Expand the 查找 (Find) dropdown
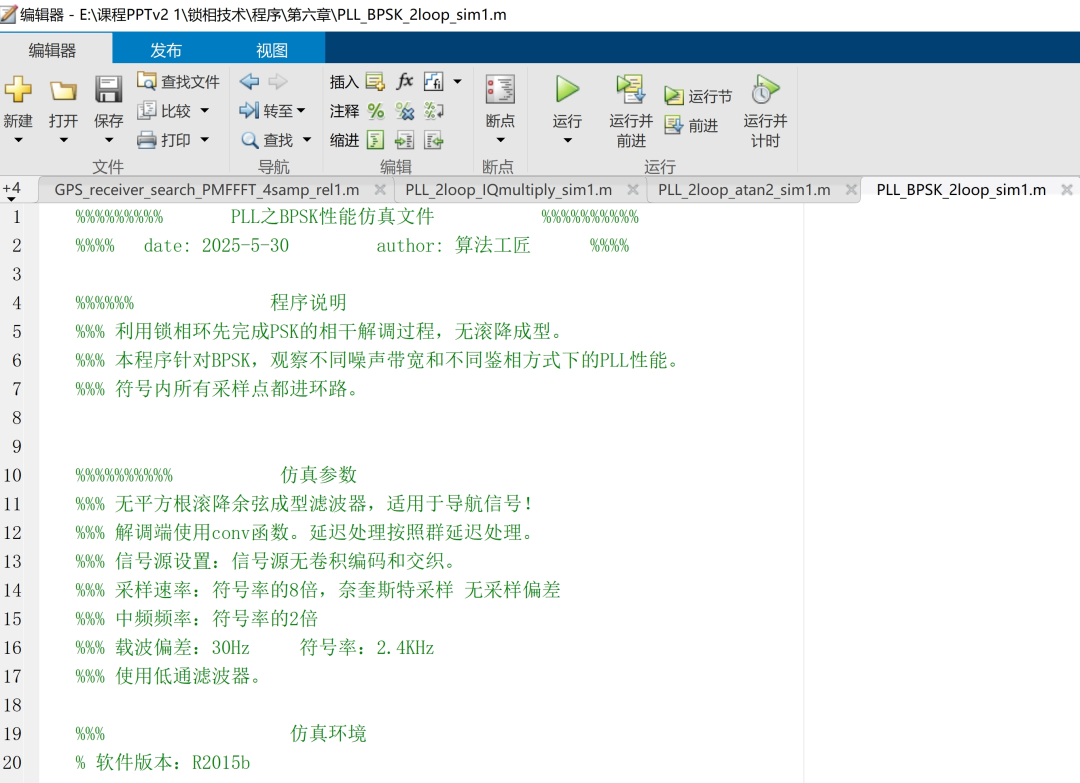Screen dimensions: 1080x783 coord(306,140)
